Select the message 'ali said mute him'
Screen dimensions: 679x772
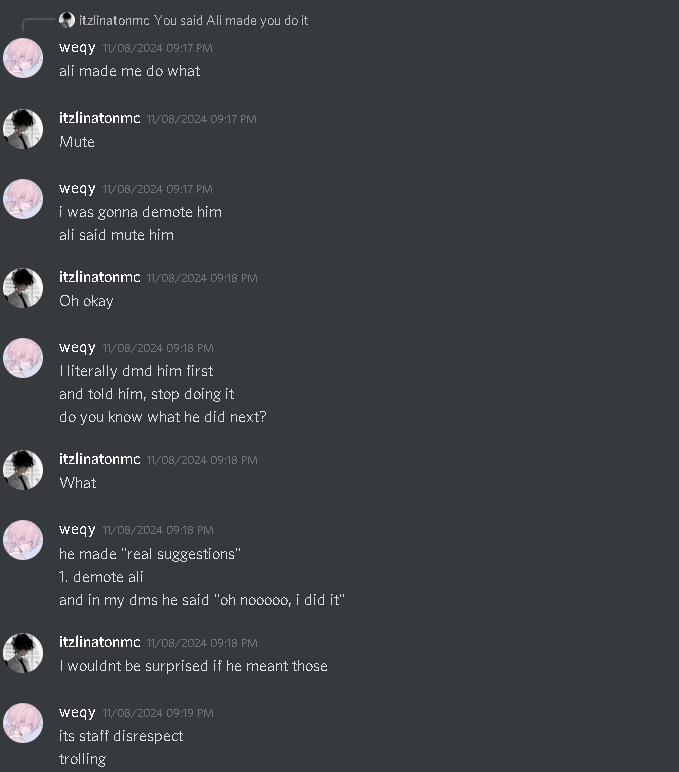pyautogui.click(x=116, y=235)
